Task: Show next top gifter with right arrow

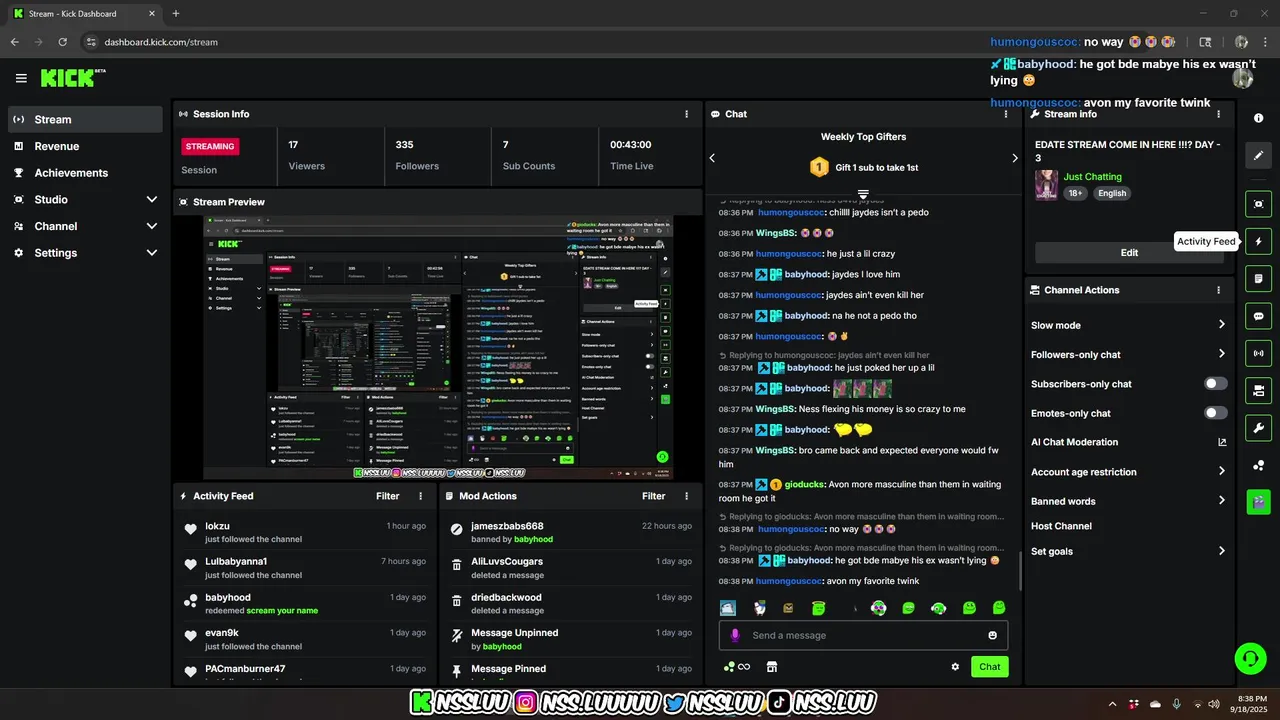Action: 1014,158
